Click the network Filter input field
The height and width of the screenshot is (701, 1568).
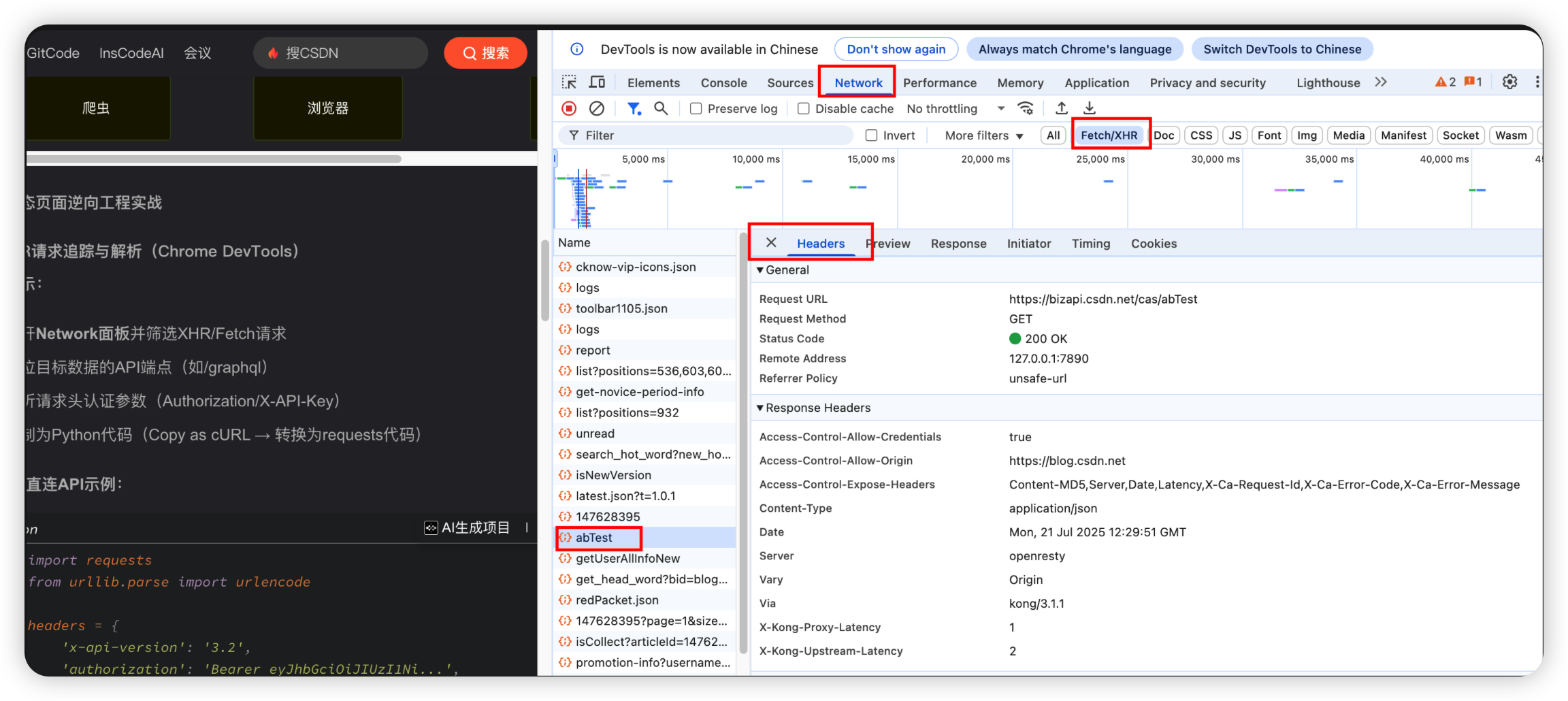point(705,135)
